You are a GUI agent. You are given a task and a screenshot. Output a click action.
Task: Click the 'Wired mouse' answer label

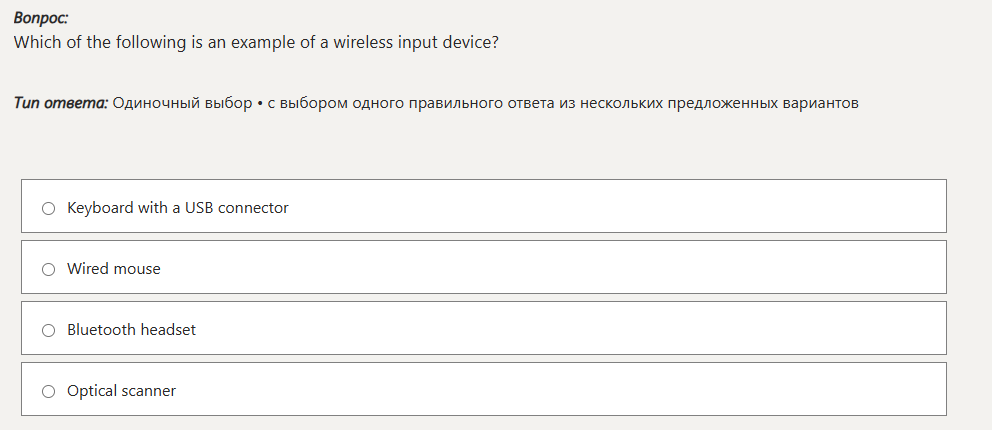(113, 269)
